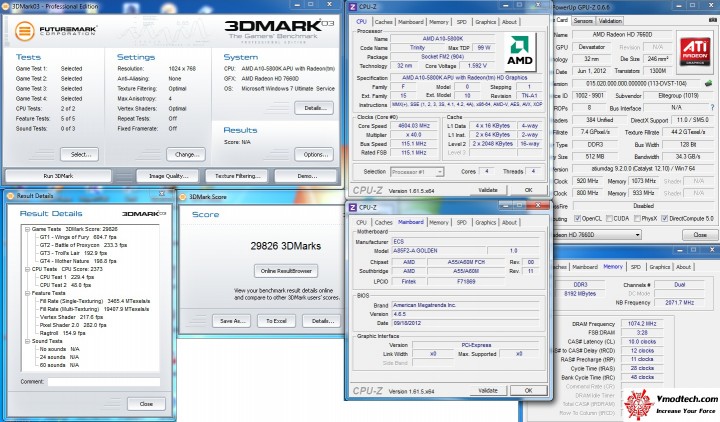Click Validate in the Mainboard CPU-Z window
Screen dimensions: 720x422
(x=488, y=390)
